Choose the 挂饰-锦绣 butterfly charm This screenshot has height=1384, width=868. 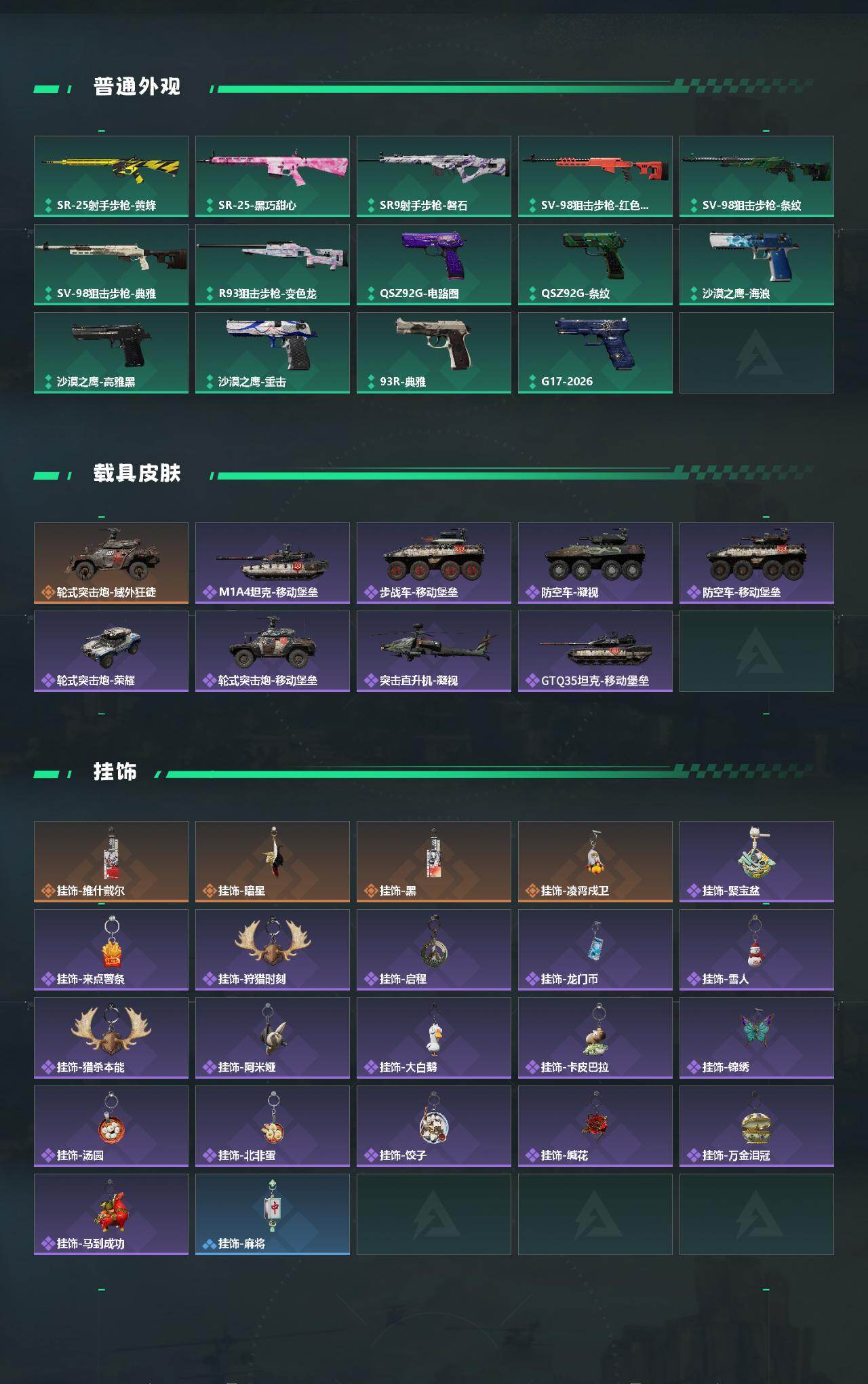757,1038
